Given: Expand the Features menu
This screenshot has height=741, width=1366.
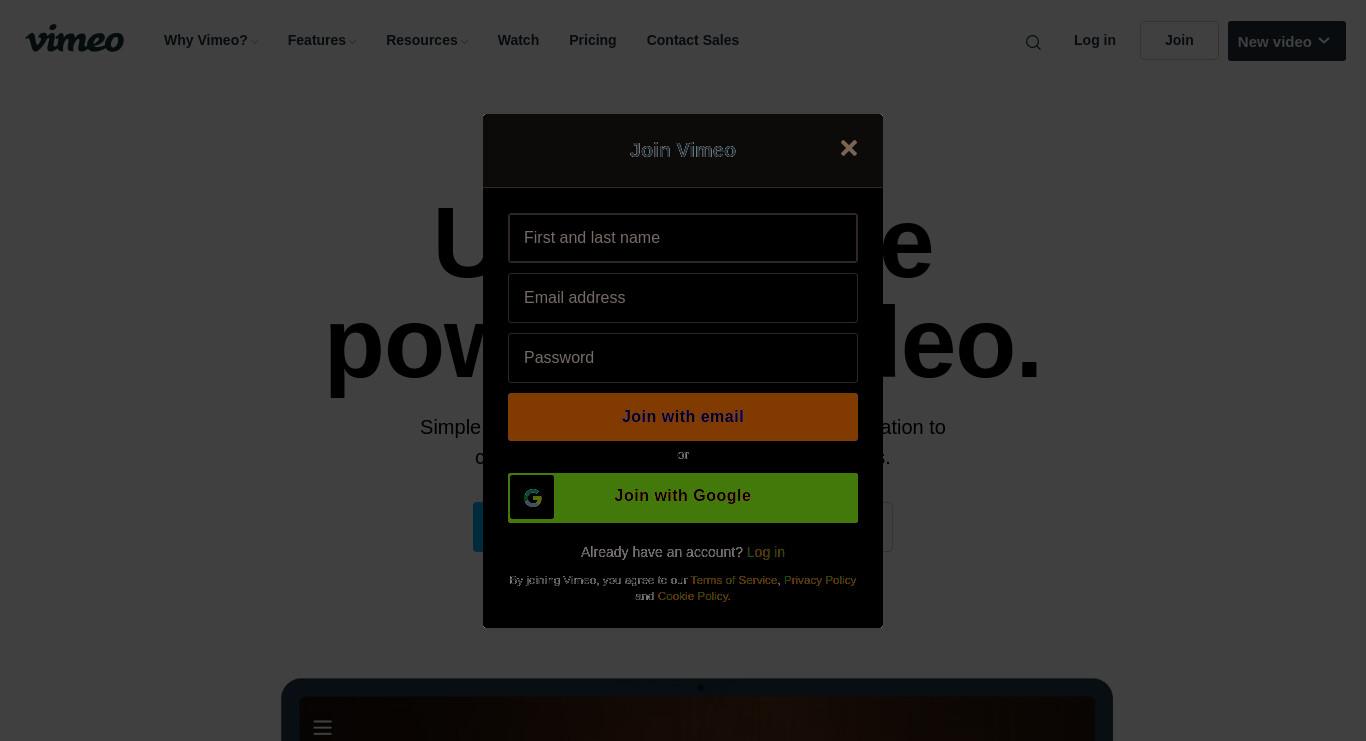Looking at the screenshot, I should pos(321,40).
